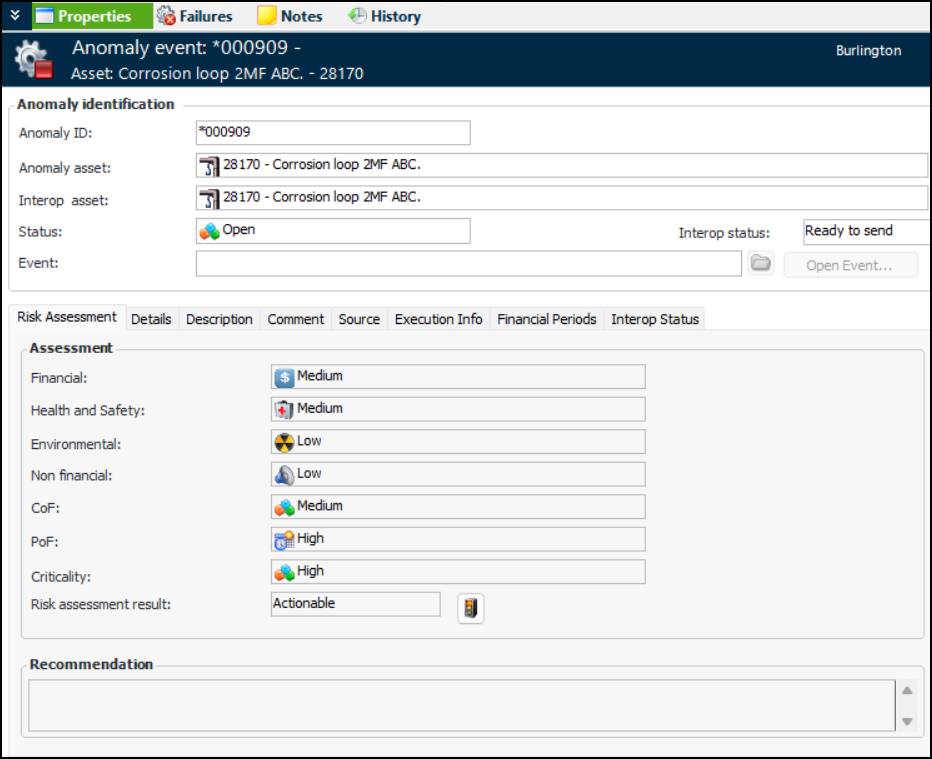This screenshot has height=759, width=932.
Task: Click the dollar icon in Financial field
Action: 285,377
